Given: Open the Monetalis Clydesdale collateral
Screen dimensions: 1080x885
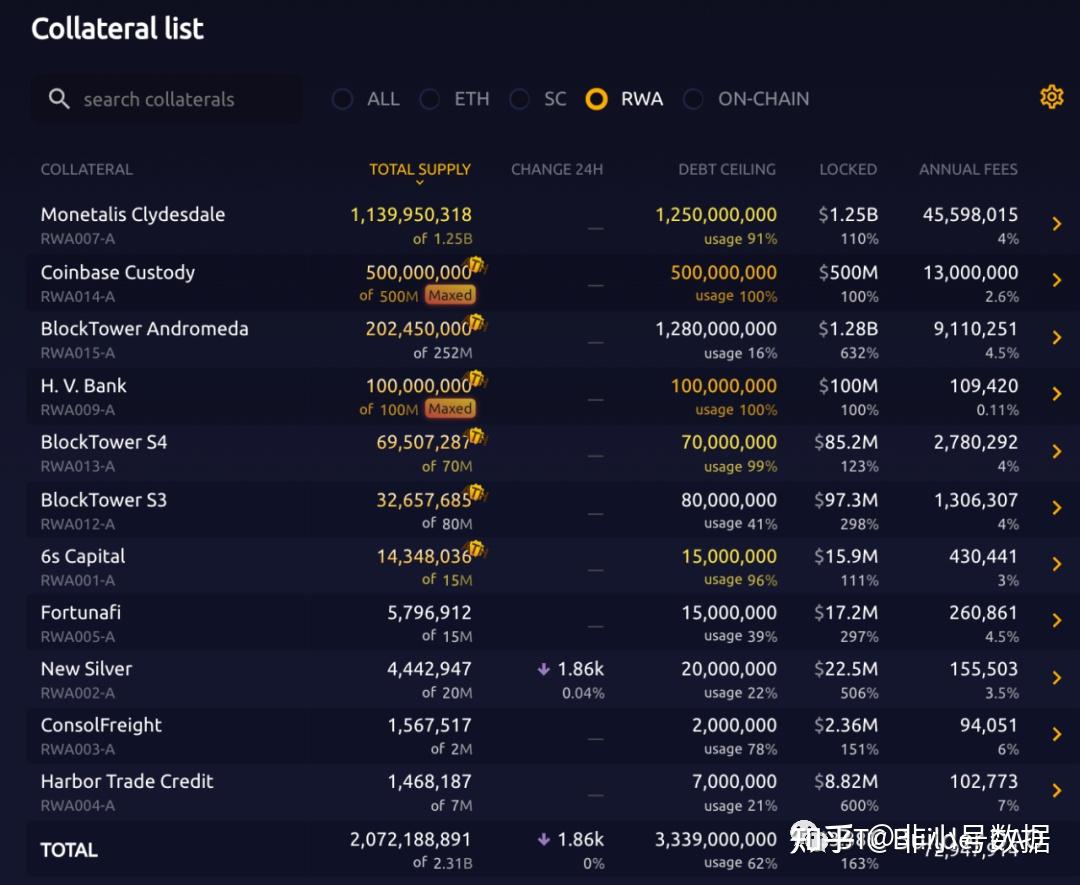Looking at the screenshot, I should [133, 214].
